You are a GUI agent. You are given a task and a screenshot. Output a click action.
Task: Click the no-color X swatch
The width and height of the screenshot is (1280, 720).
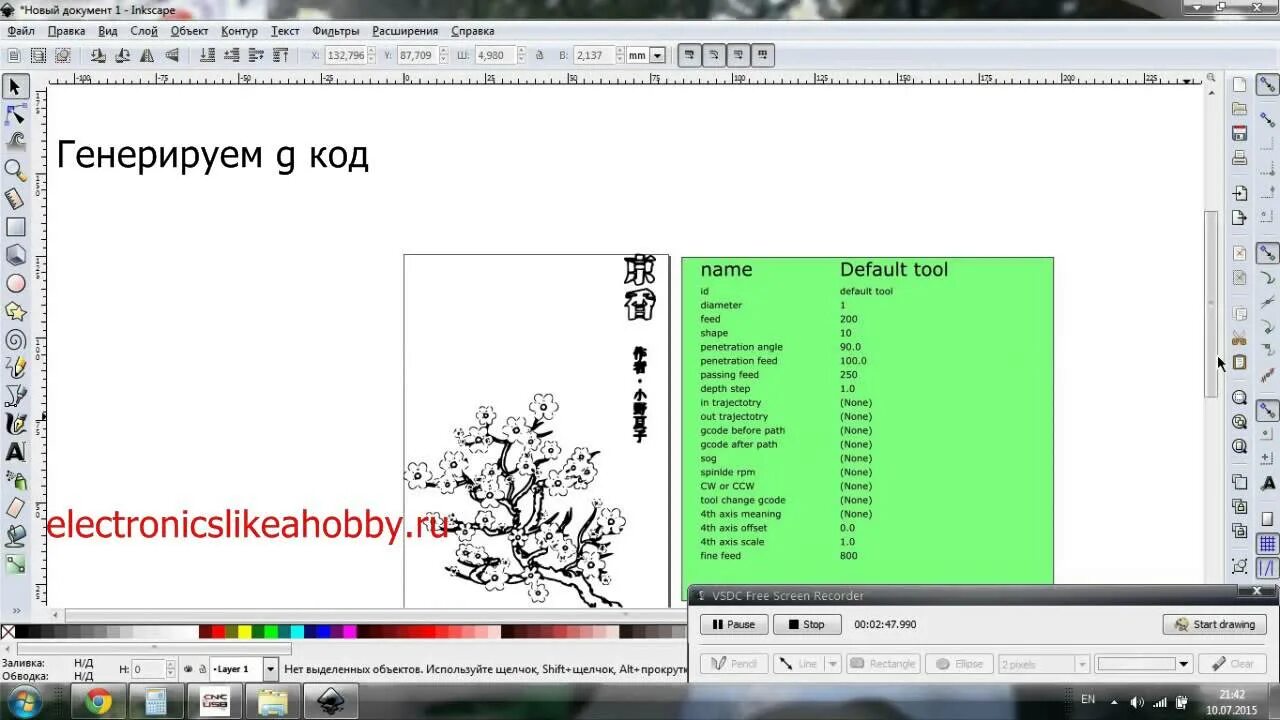click(x=8, y=631)
